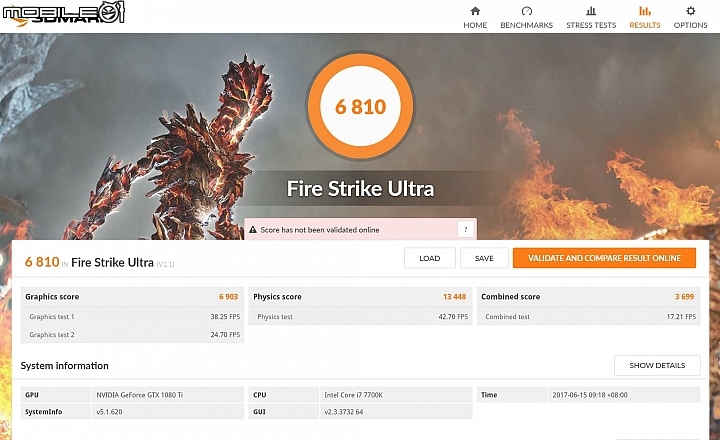
Task: Open the STRESS TESTS tab label
Action: tap(591, 25)
